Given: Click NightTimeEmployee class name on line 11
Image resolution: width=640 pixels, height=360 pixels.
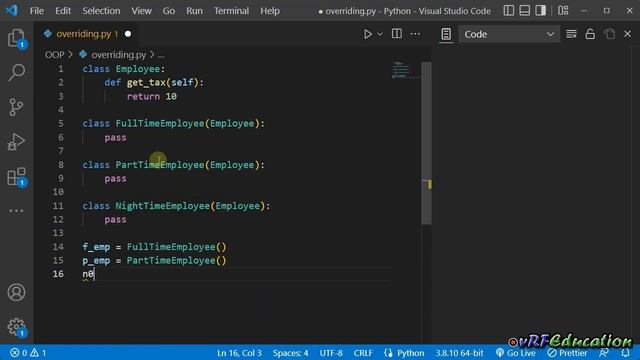Looking at the screenshot, I should coord(162,206).
